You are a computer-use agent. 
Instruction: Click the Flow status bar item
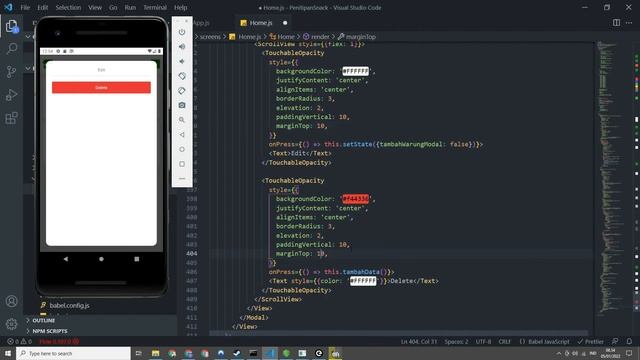[59, 341]
